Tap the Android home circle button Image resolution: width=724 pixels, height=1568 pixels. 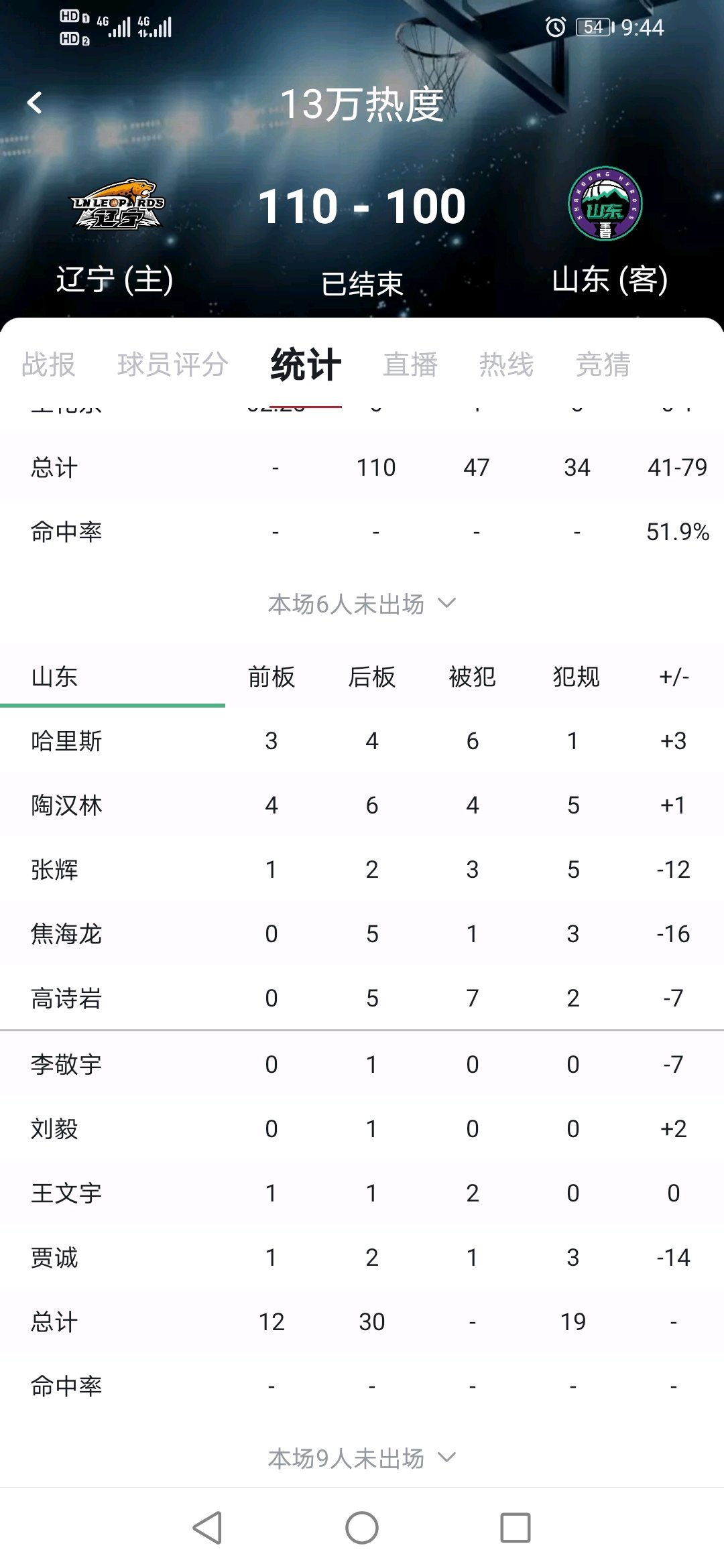pos(362,1528)
